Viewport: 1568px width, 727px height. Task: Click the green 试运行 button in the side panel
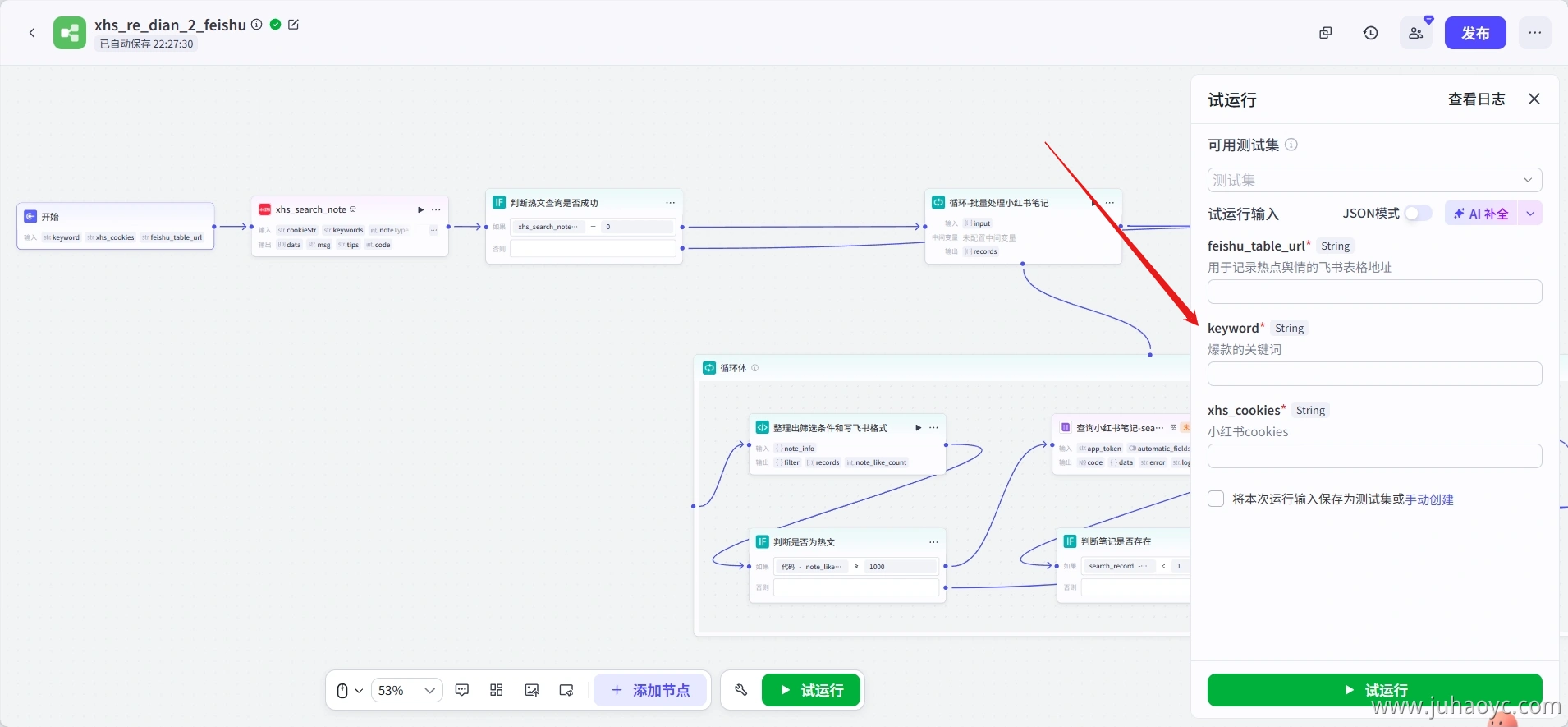click(x=1375, y=690)
